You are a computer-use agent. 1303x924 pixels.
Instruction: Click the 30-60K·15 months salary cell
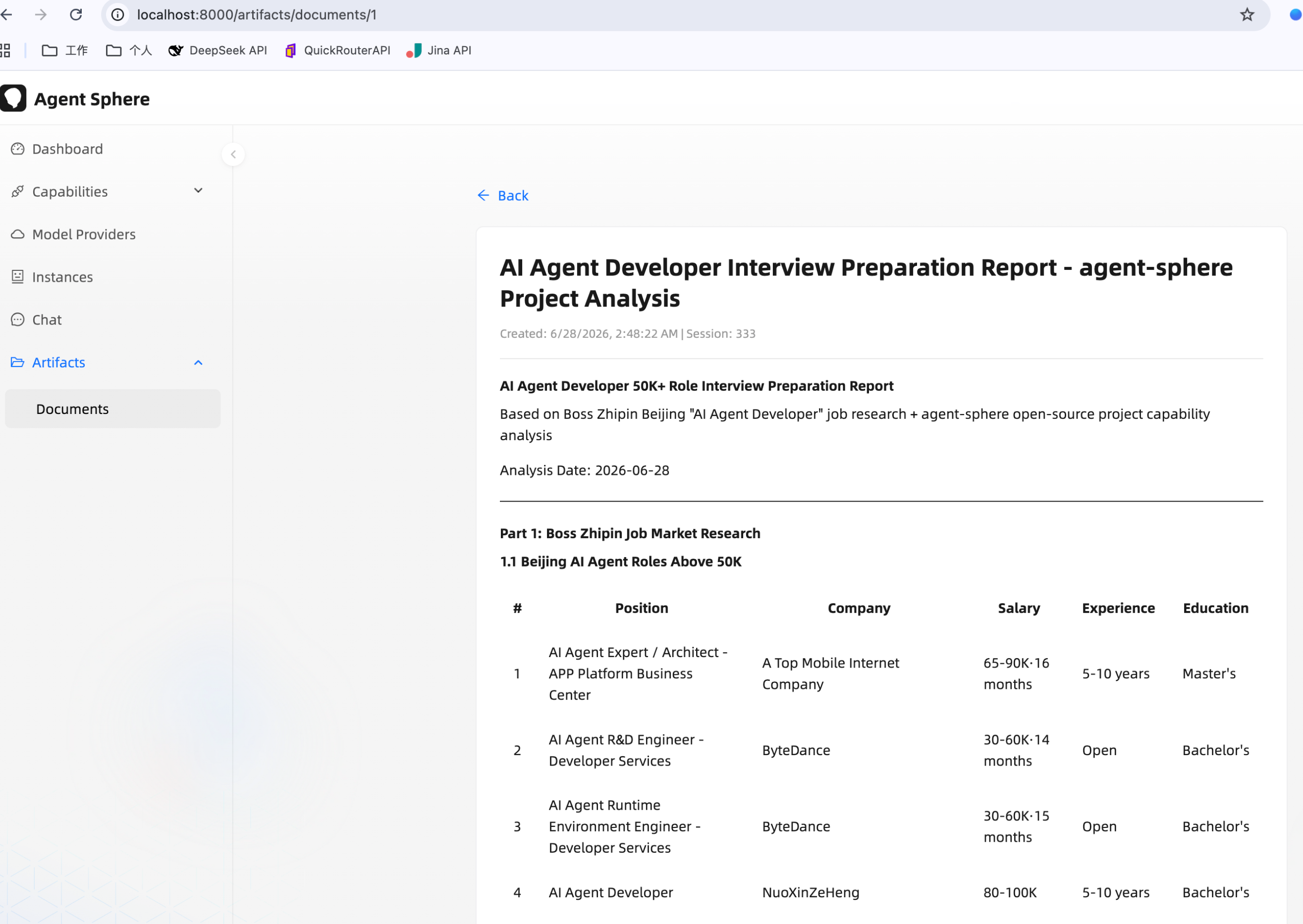click(1016, 827)
